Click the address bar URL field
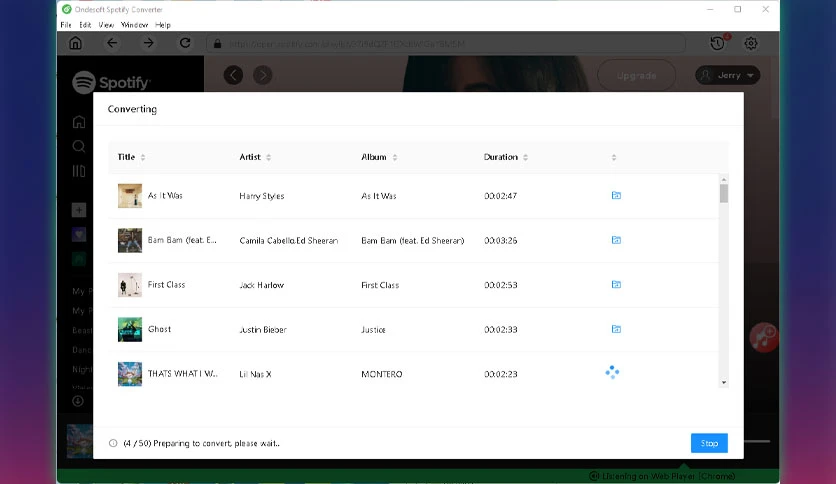 pyautogui.click(x=446, y=44)
